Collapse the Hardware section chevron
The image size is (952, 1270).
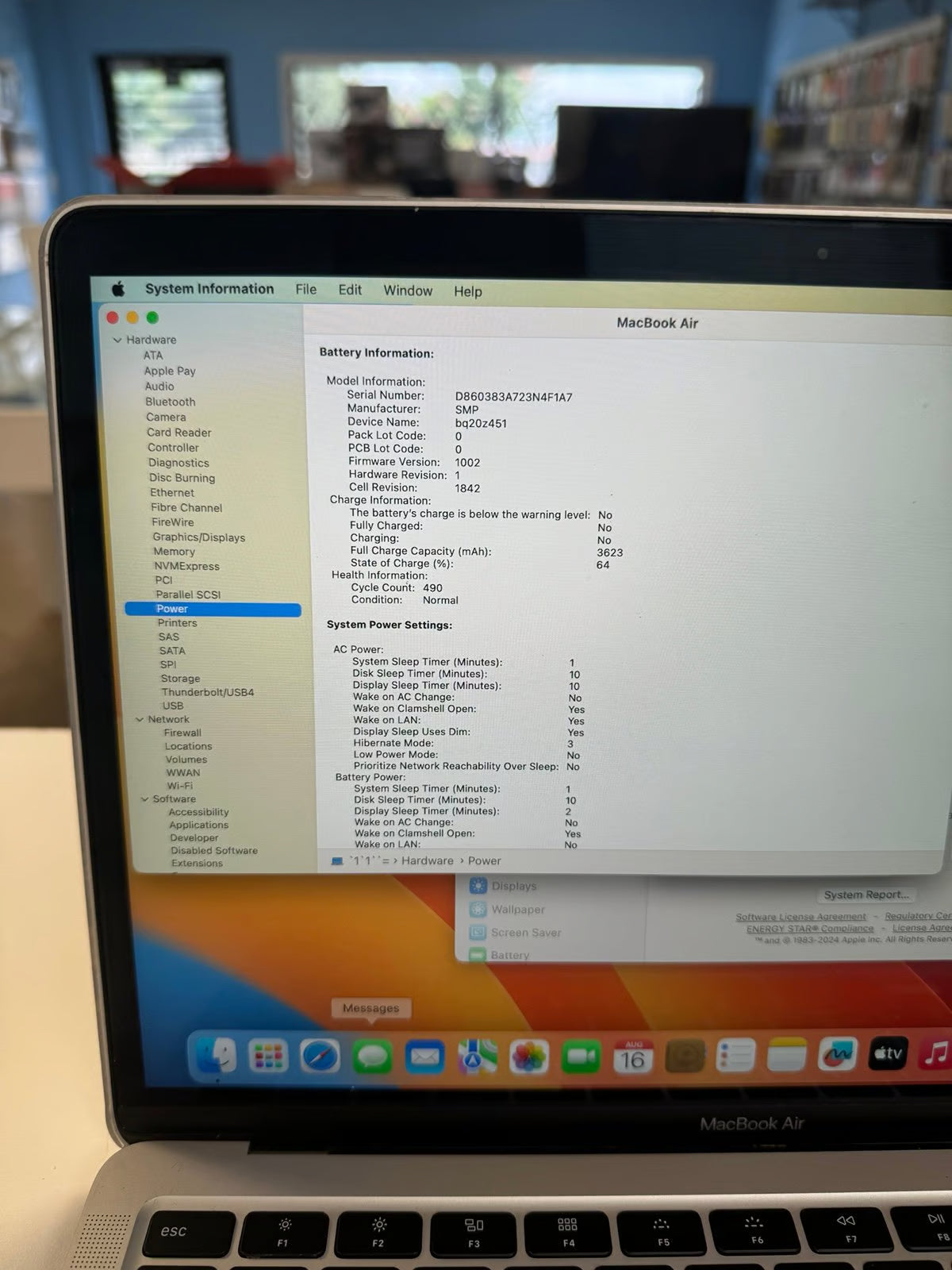(x=117, y=340)
